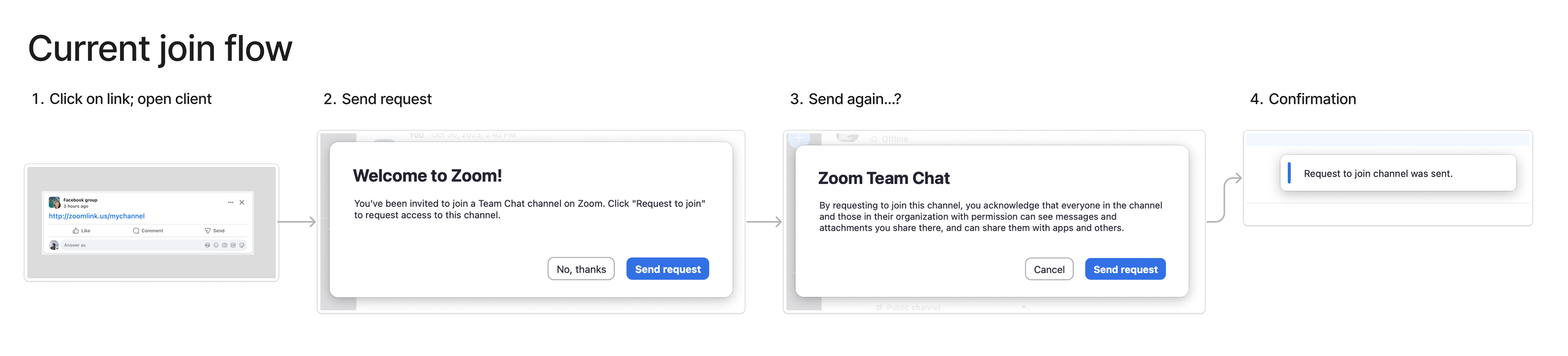This screenshot has height=356, width=1568.
Task: Send request in Welcome to Zoom dialog
Action: coord(668,269)
